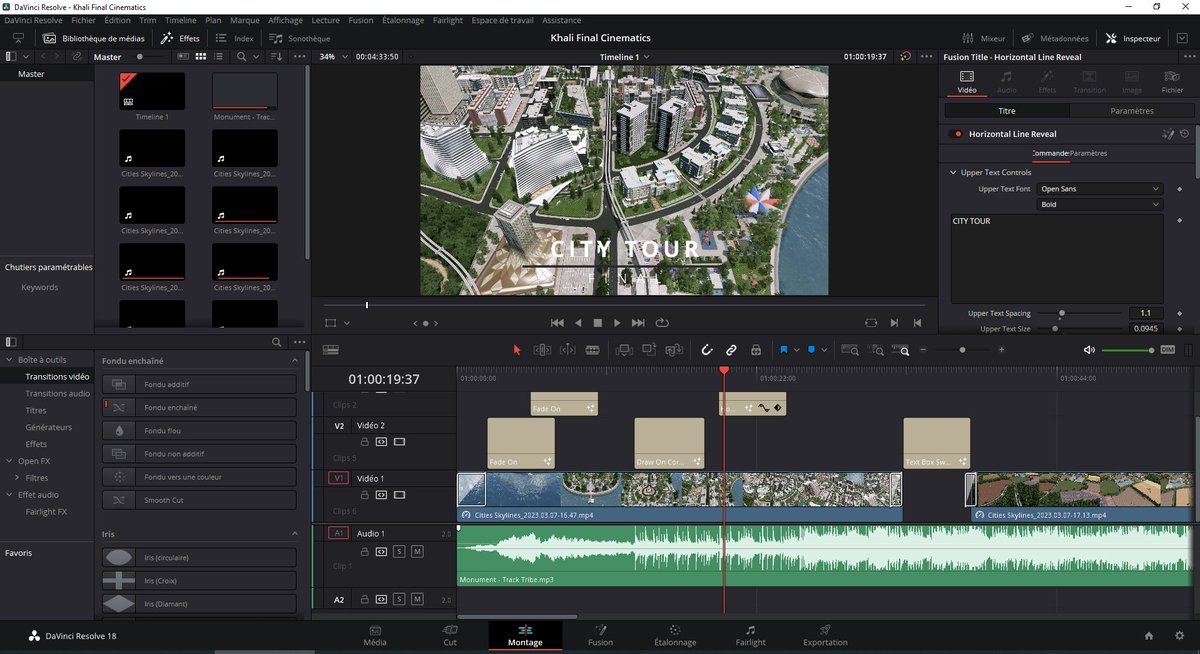Add a blue marker to the timeline
The height and width of the screenshot is (654, 1200).
pos(811,350)
